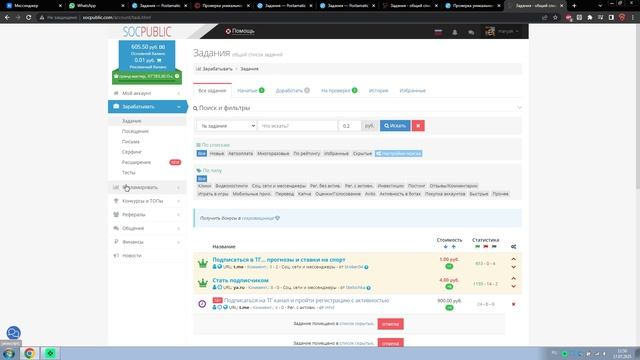640x360 pixels.
Task: Open the search settings button
Action: [398, 153]
